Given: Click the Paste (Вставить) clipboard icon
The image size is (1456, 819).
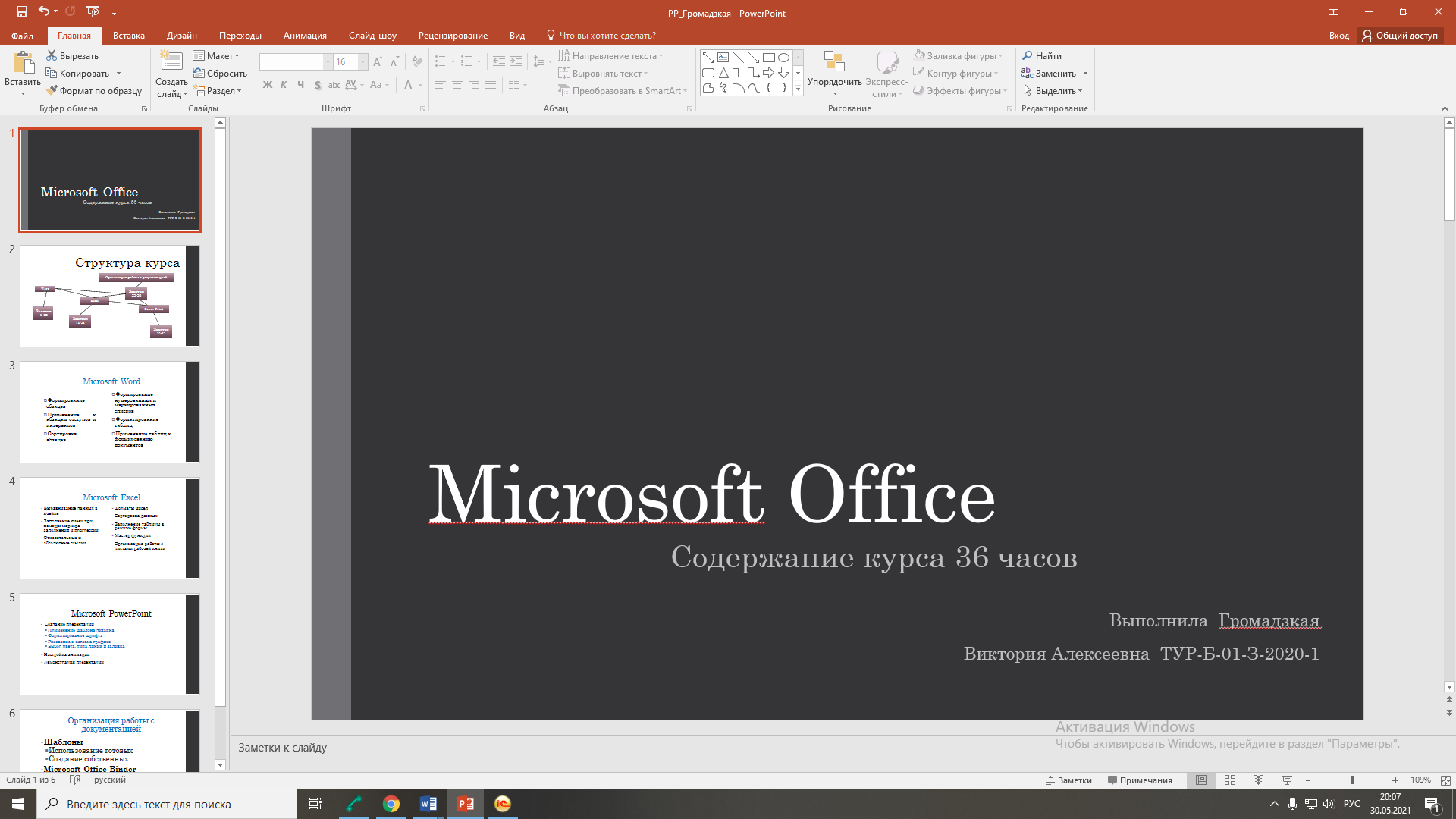Looking at the screenshot, I should coord(23,63).
